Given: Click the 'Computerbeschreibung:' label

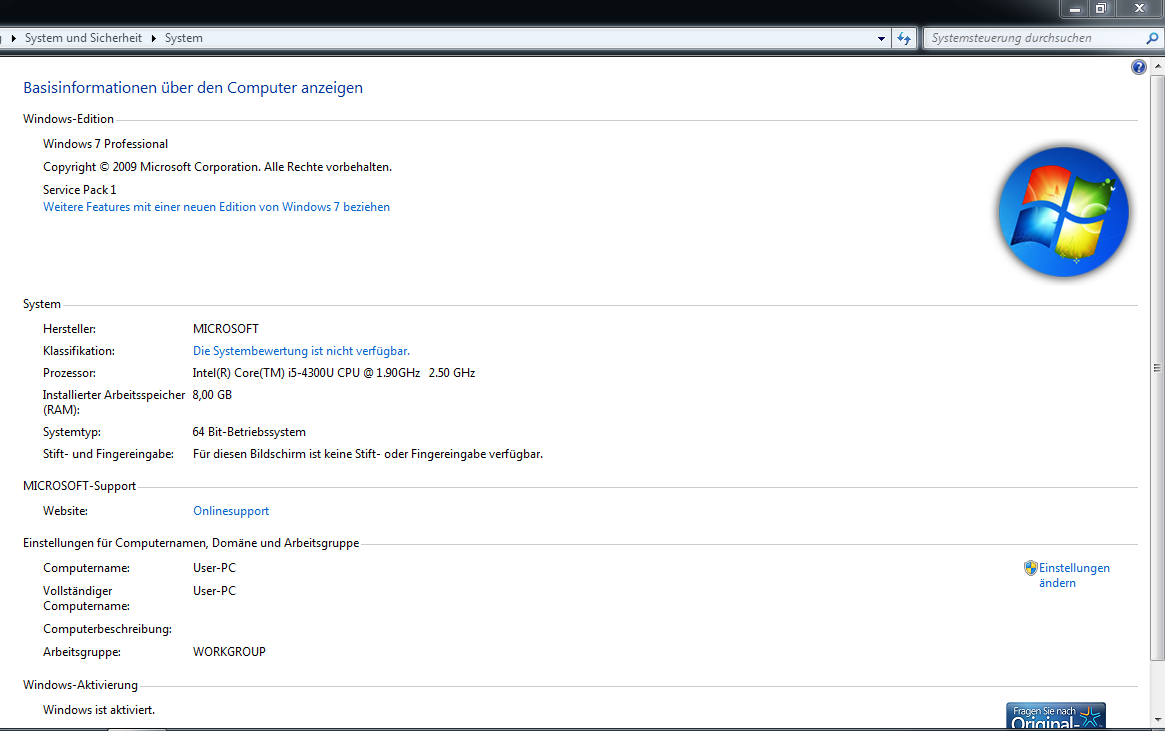Looking at the screenshot, I should [107, 629].
